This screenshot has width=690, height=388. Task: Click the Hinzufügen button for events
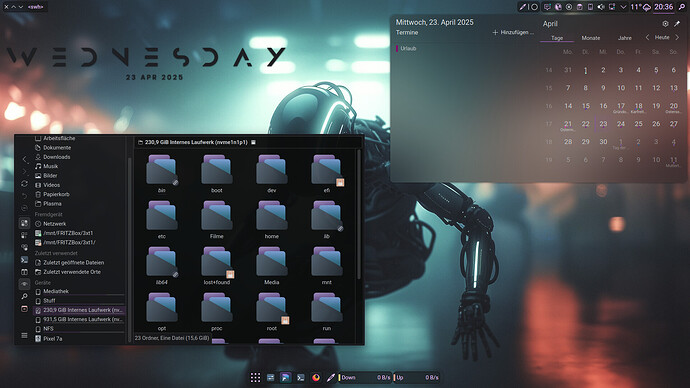click(513, 33)
